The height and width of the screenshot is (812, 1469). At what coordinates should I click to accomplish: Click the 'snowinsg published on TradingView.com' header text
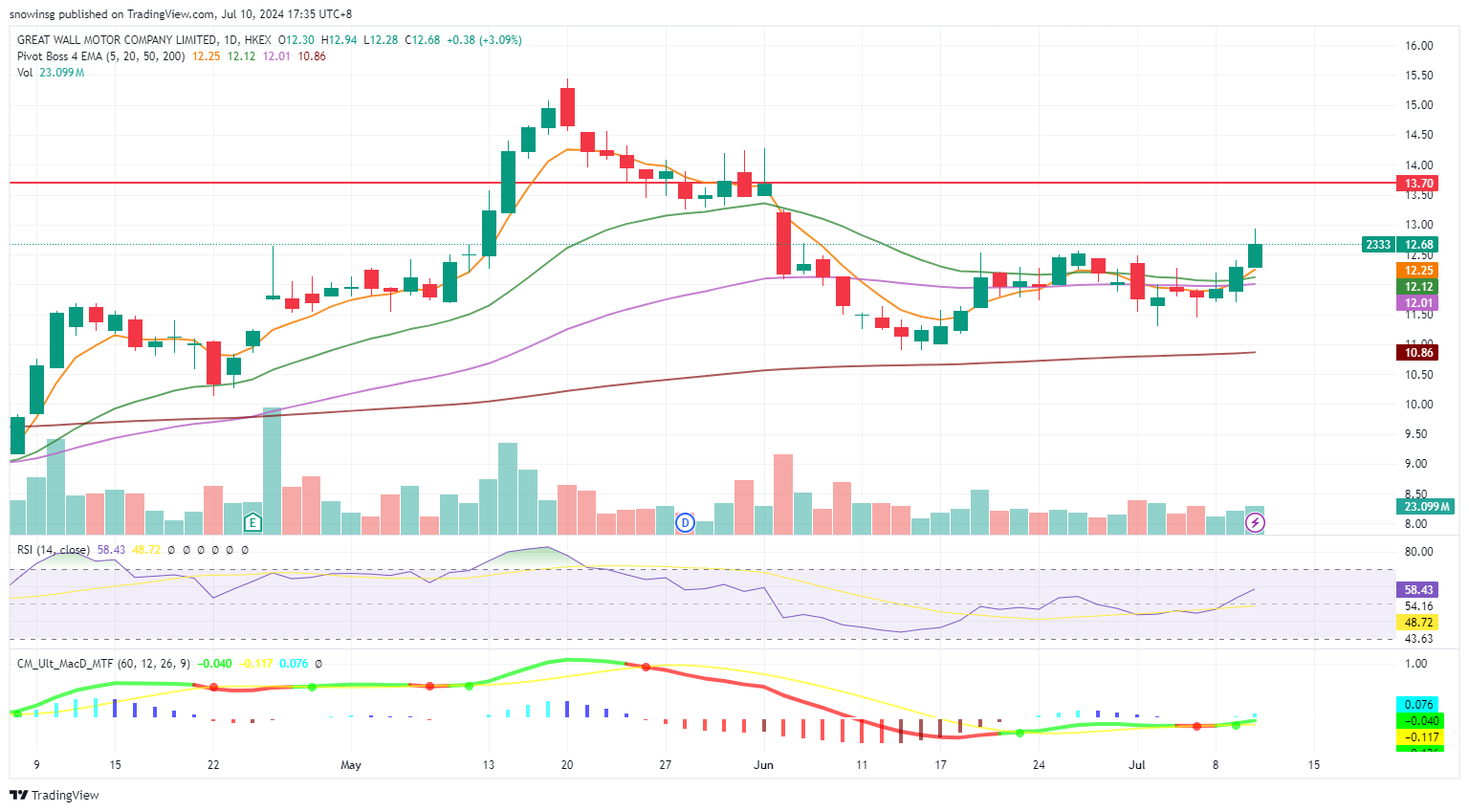pyautogui.click(x=112, y=14)
